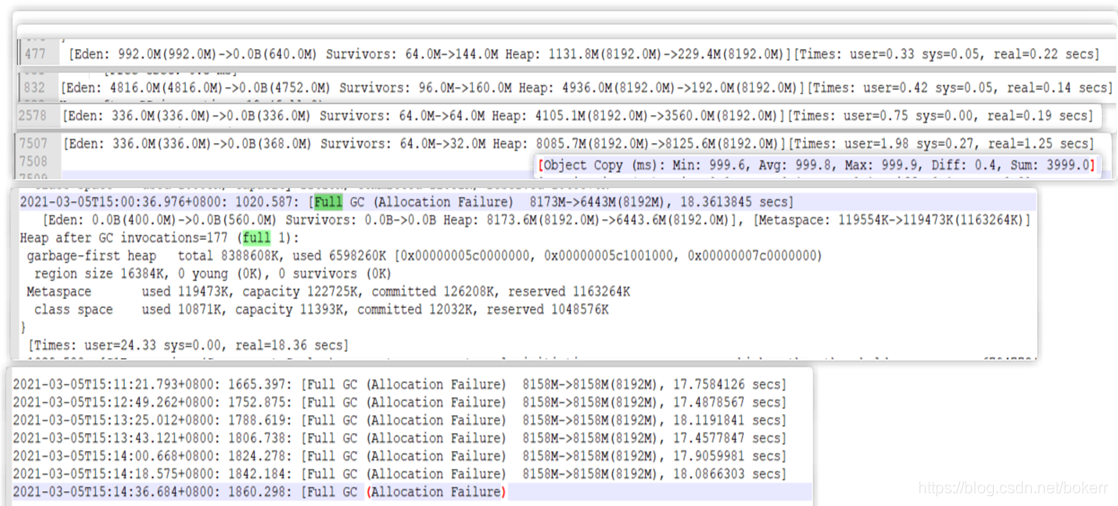The image size is (1118, 506).
Task: Click '8173M->6443M(8192M), 18.3613845 secs' text
Action: (x=657, y=202)
